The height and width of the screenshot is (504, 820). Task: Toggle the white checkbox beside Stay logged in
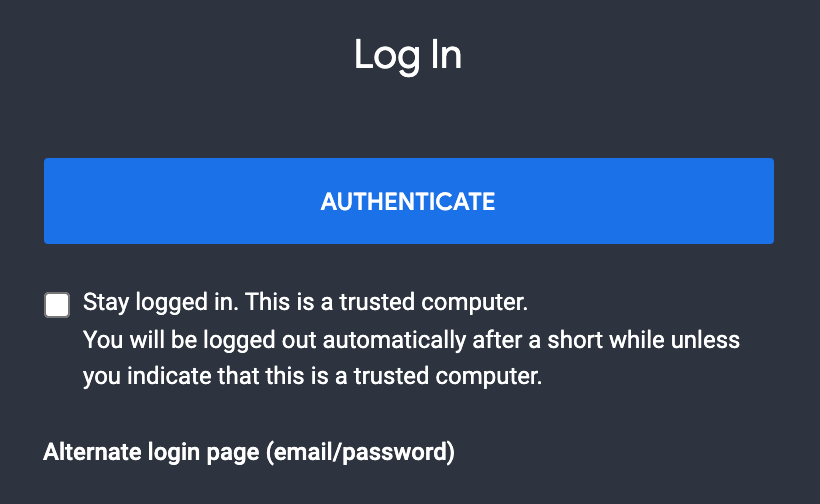click(x=57, y=305)
